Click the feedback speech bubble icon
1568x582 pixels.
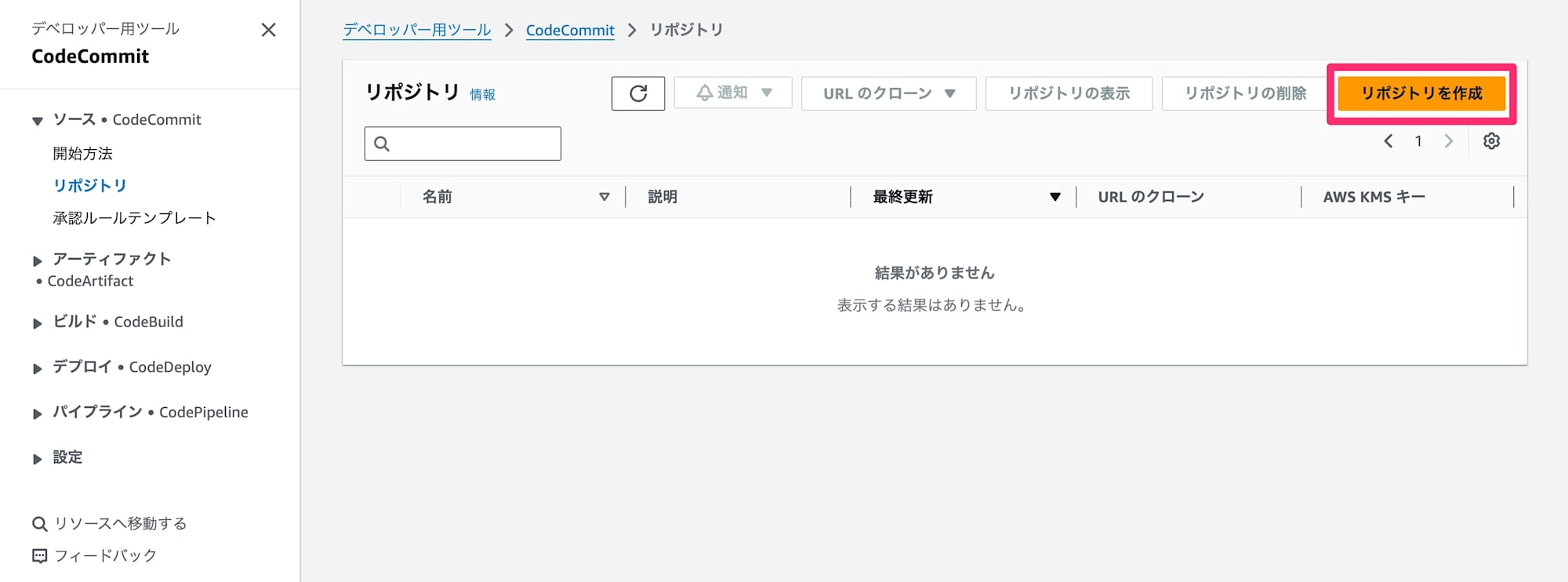coord(39,556)
